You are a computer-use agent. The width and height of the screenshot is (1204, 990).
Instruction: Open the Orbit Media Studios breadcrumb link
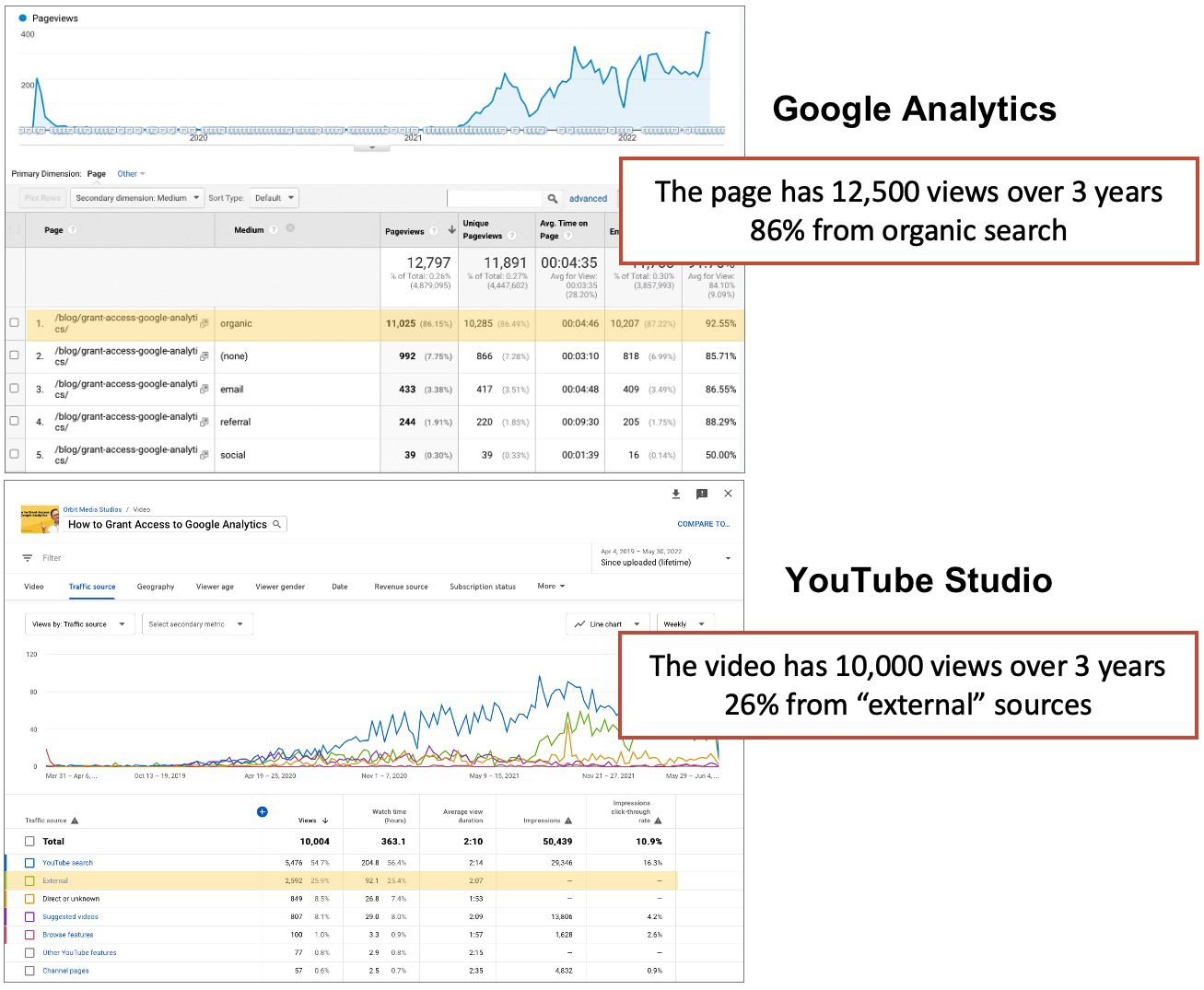92,509
